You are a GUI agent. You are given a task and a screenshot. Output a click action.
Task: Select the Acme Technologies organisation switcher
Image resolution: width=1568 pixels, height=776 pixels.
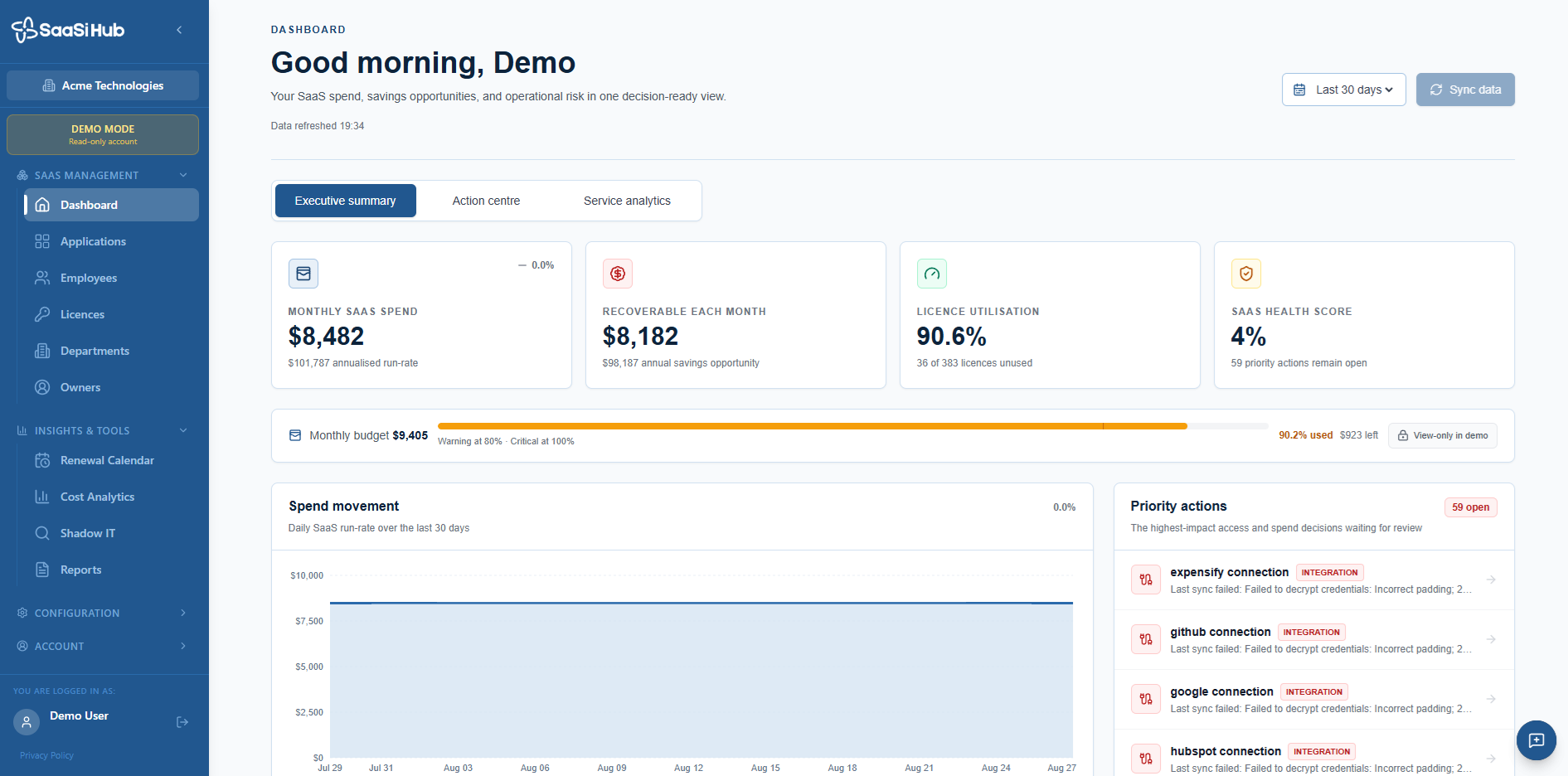103,85
